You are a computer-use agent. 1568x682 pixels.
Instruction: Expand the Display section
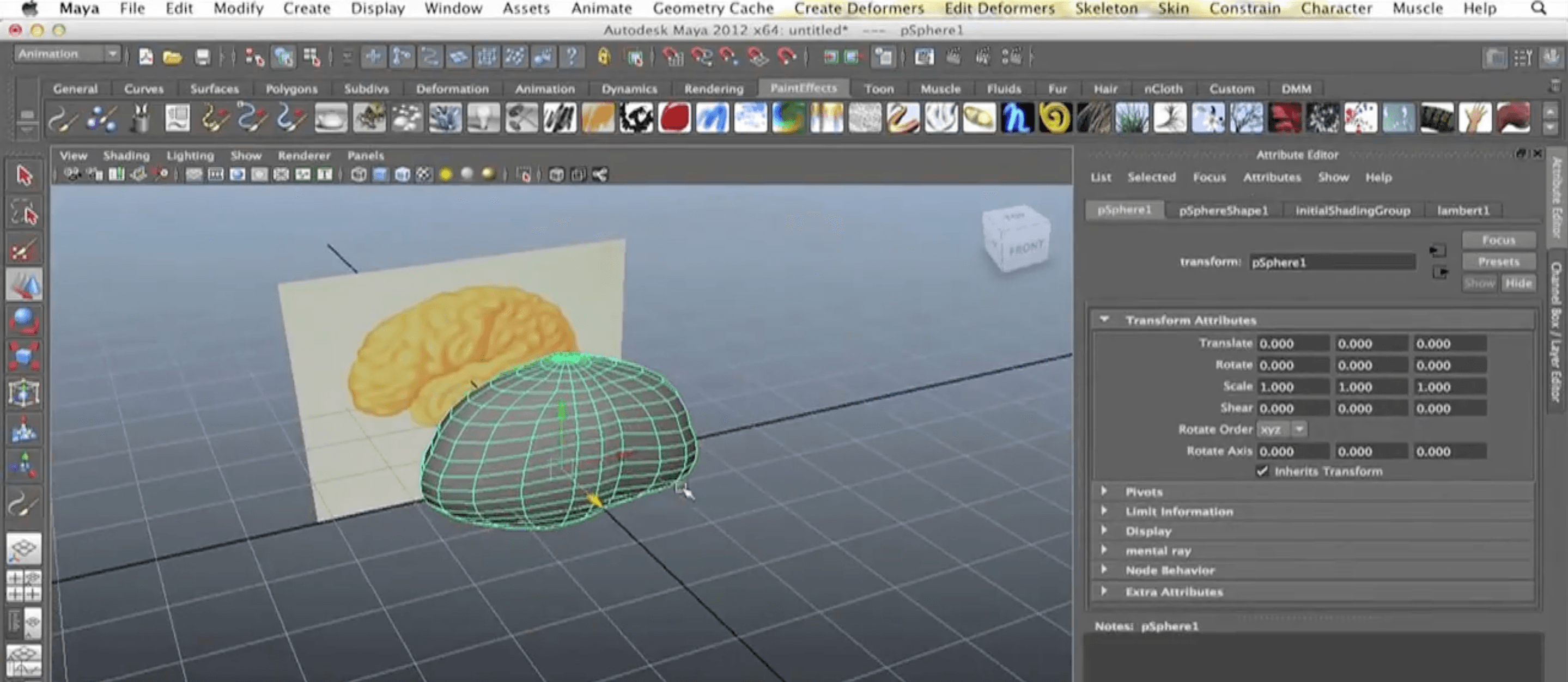pyautogui.click(x=1104, y=530)
